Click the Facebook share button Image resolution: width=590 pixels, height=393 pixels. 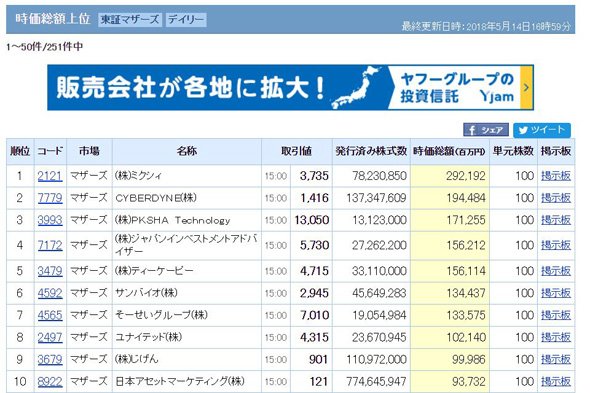486,130
